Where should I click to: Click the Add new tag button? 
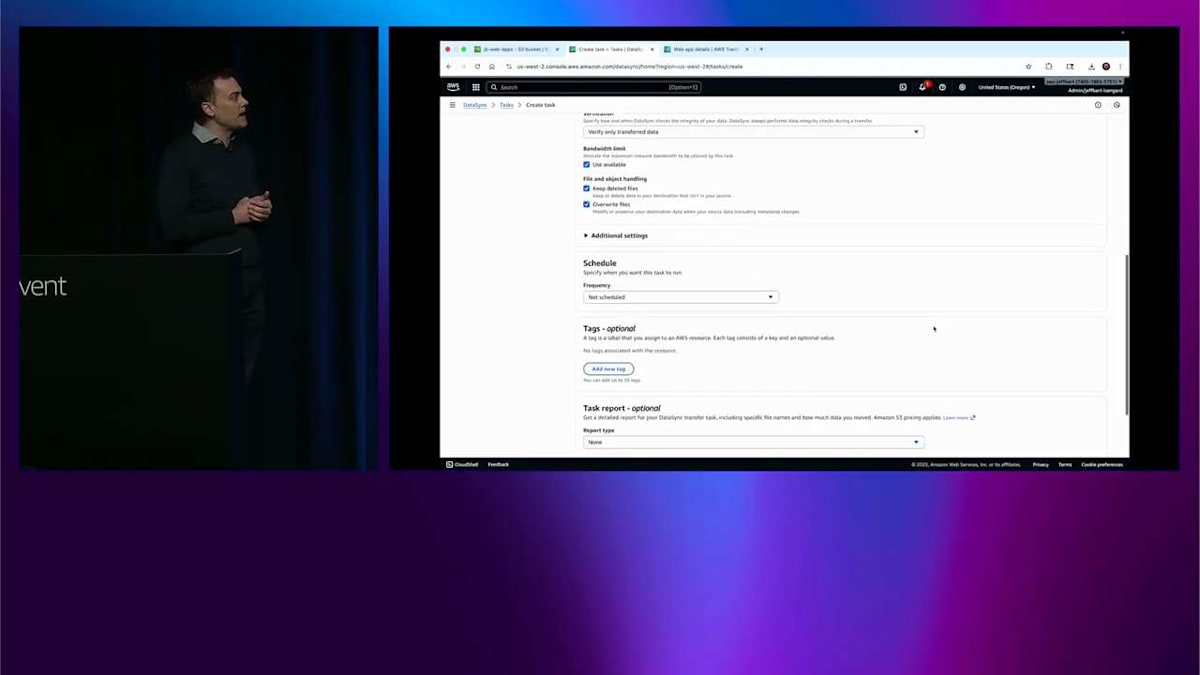pos(608,369)
